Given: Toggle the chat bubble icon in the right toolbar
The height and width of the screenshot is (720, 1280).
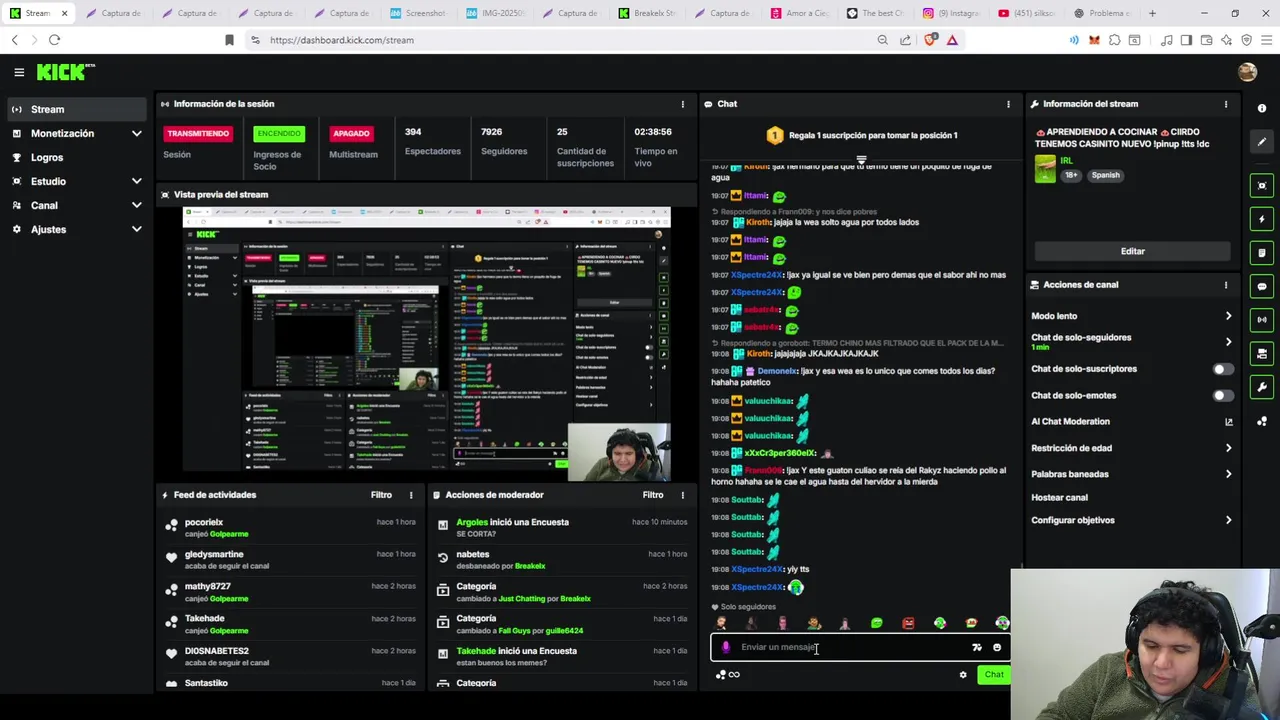Looking at the screenshot, I should tap(1262, 286).
